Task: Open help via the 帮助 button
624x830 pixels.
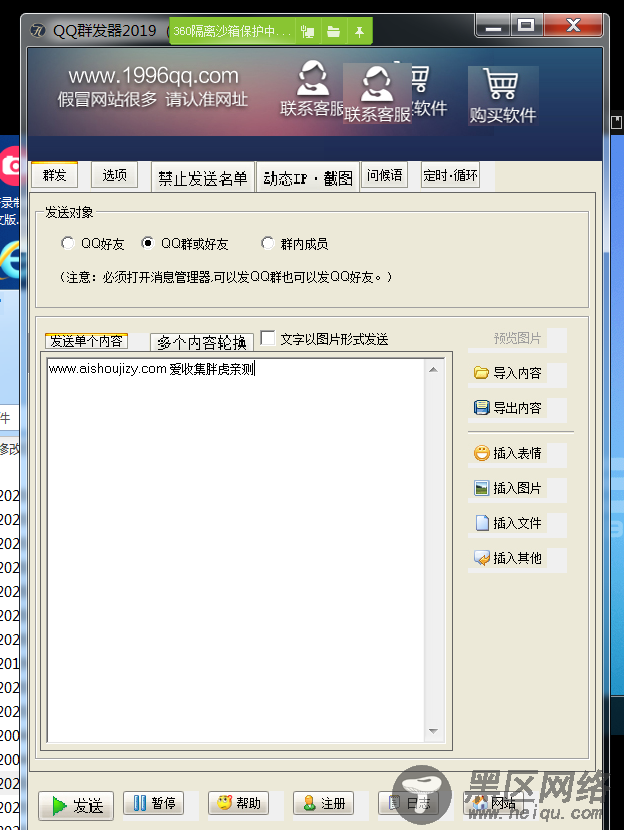Action: click(x=238, y=803)
